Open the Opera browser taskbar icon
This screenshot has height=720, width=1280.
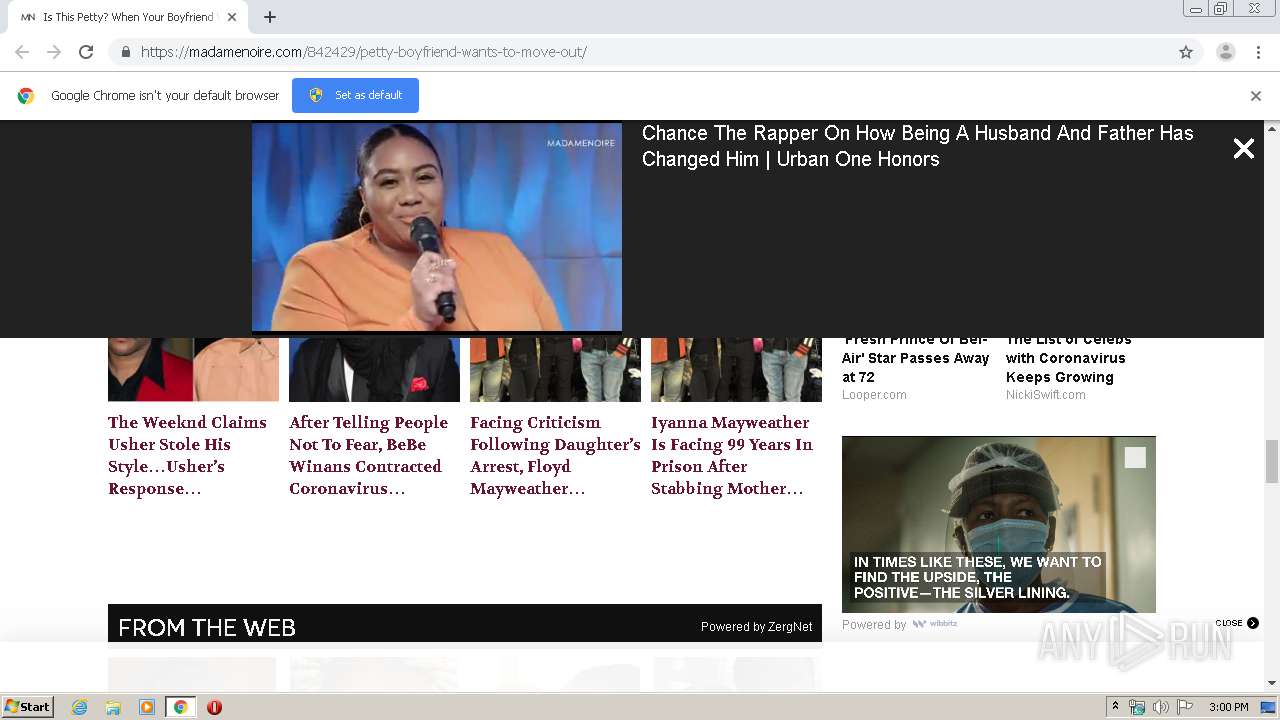(x=214, y=707)
